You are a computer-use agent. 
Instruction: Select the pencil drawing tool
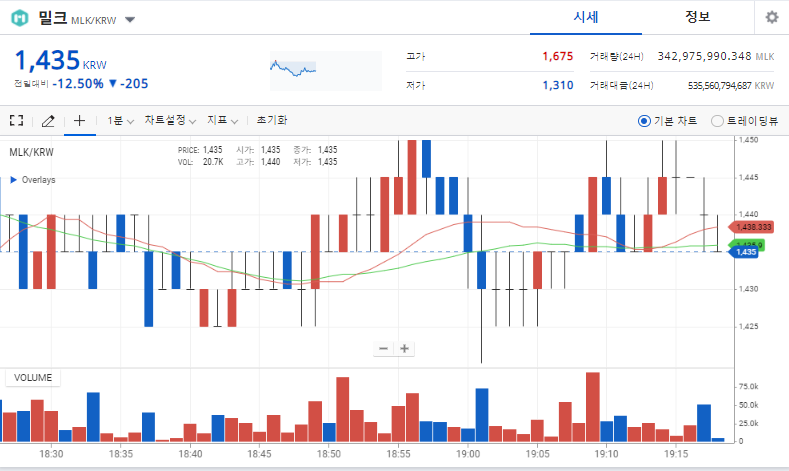click(48, 121)
